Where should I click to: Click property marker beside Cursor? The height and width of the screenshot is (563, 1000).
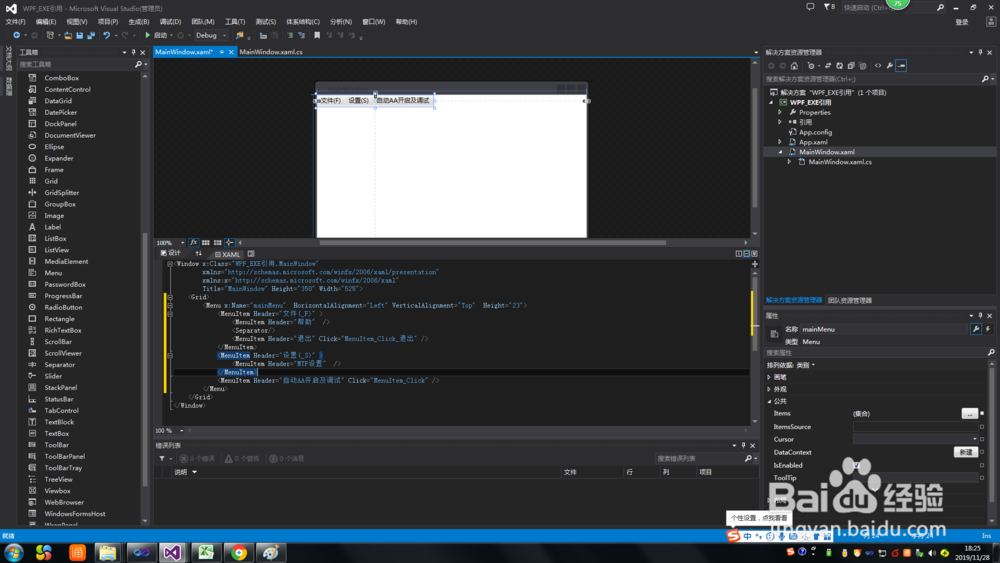(982, 439)
